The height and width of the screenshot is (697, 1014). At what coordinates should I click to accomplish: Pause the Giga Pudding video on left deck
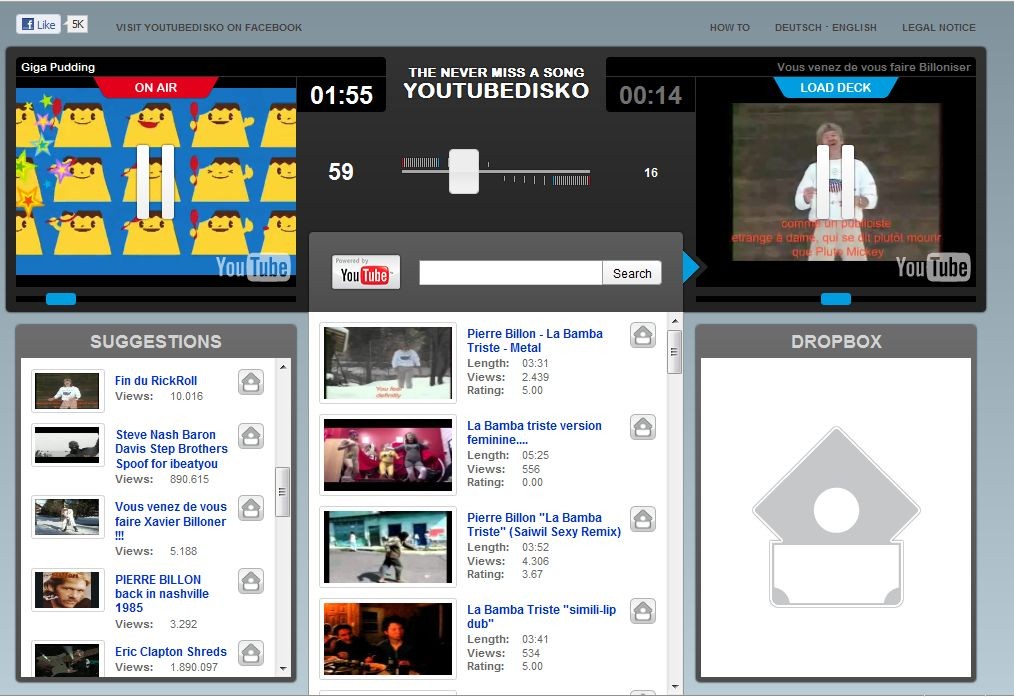[155, 182]
